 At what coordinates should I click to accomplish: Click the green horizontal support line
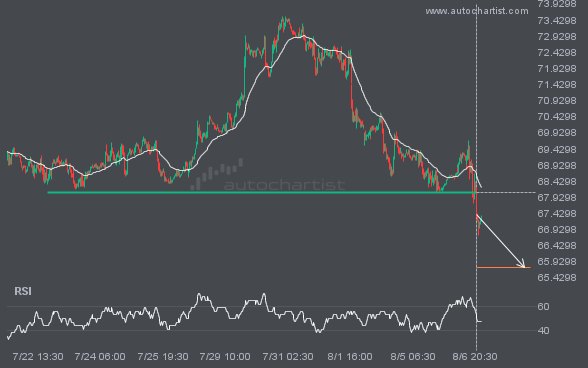(x=261, y=192)
